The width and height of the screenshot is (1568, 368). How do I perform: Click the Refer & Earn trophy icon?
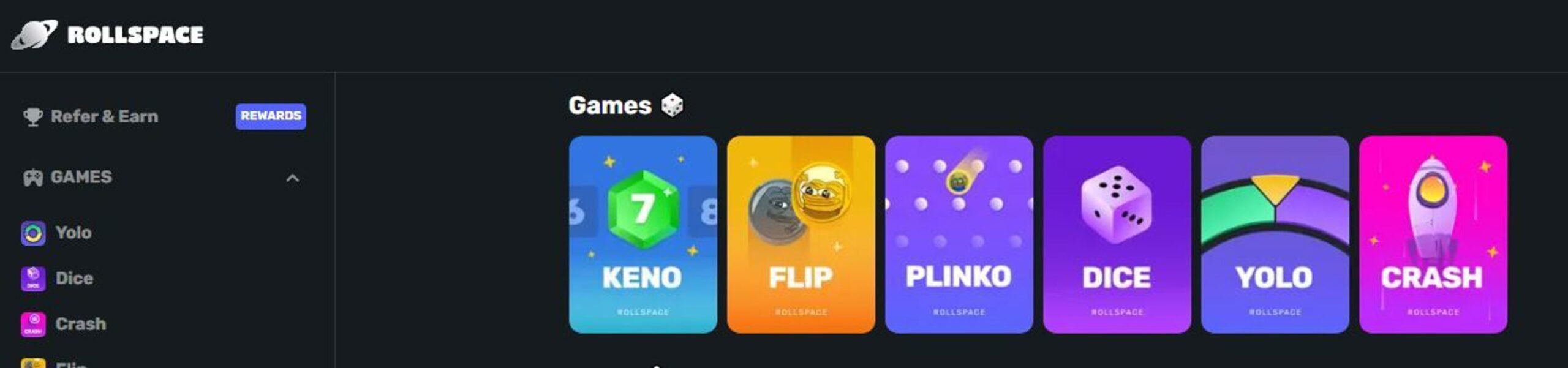pyautogui.click(x=33, y=116)
